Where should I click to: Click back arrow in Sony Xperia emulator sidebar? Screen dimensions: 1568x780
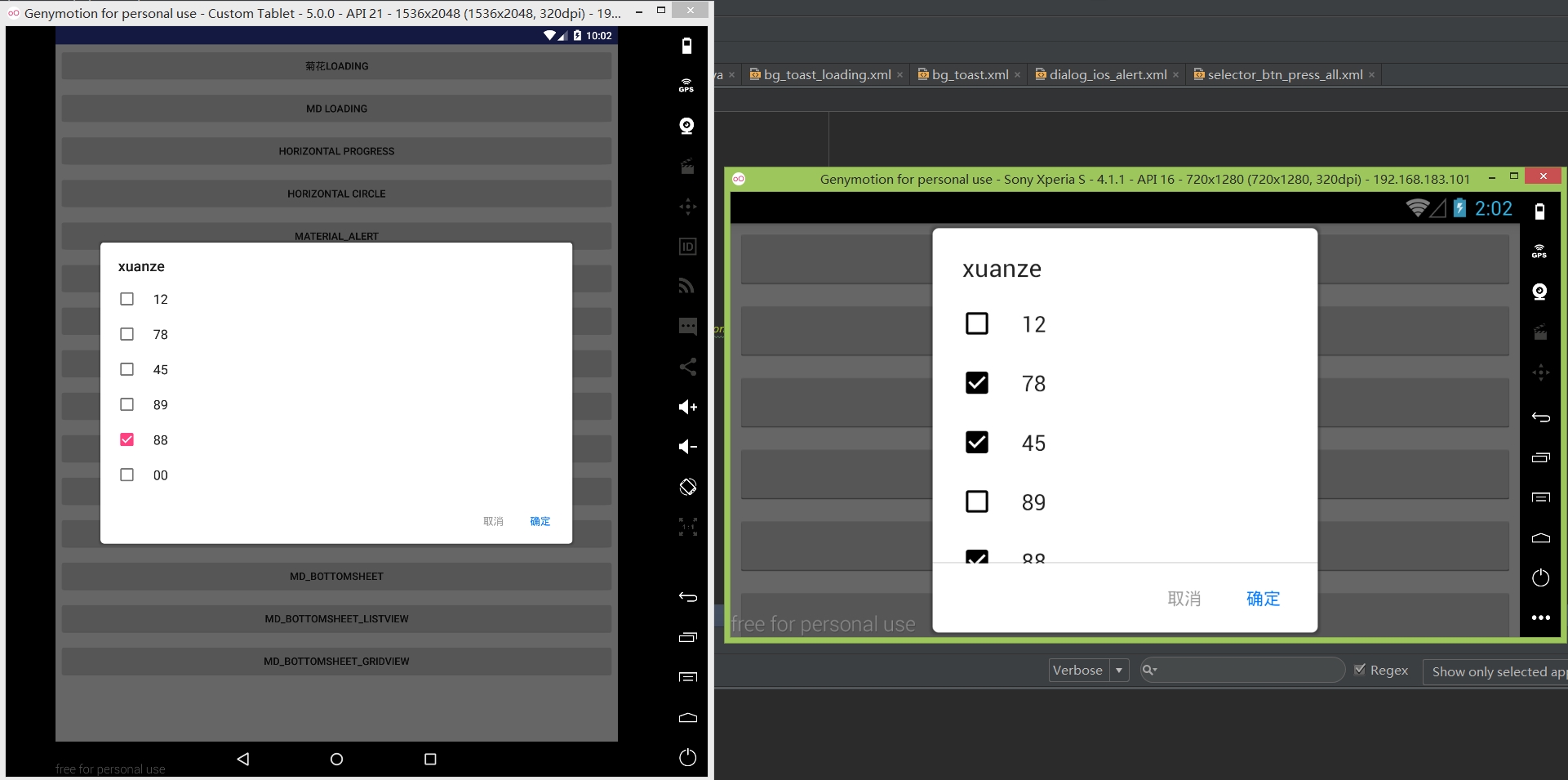tap(1540, 417)
